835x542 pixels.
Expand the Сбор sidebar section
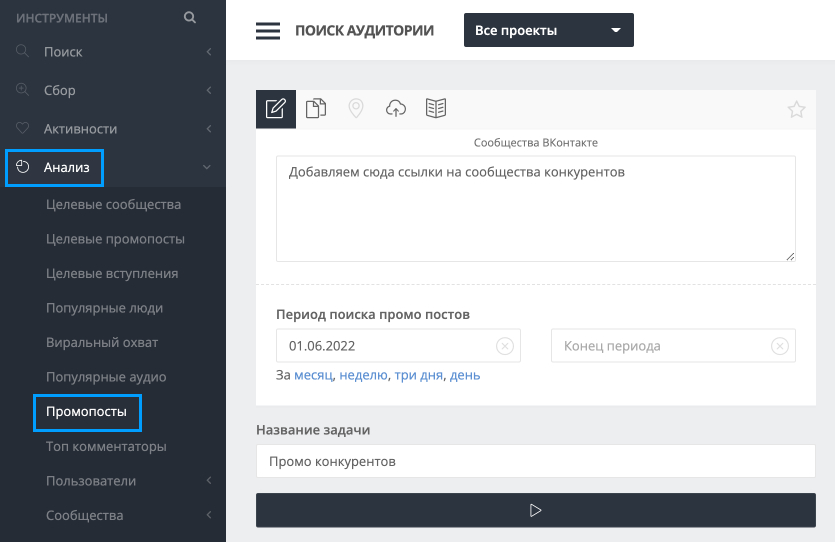pos(112,90)
